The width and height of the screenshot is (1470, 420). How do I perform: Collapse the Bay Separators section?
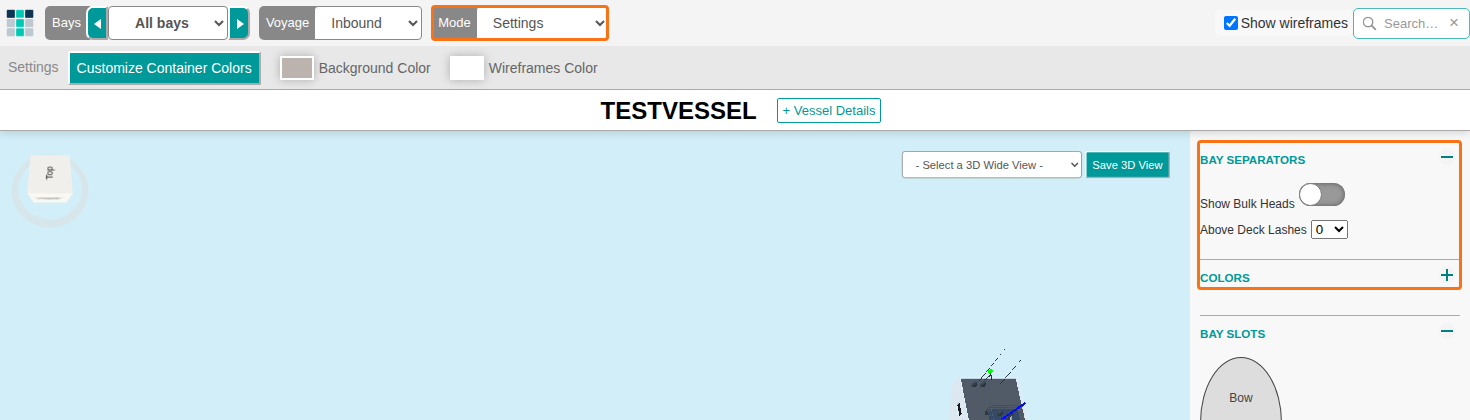click(x=1446, y=157)
